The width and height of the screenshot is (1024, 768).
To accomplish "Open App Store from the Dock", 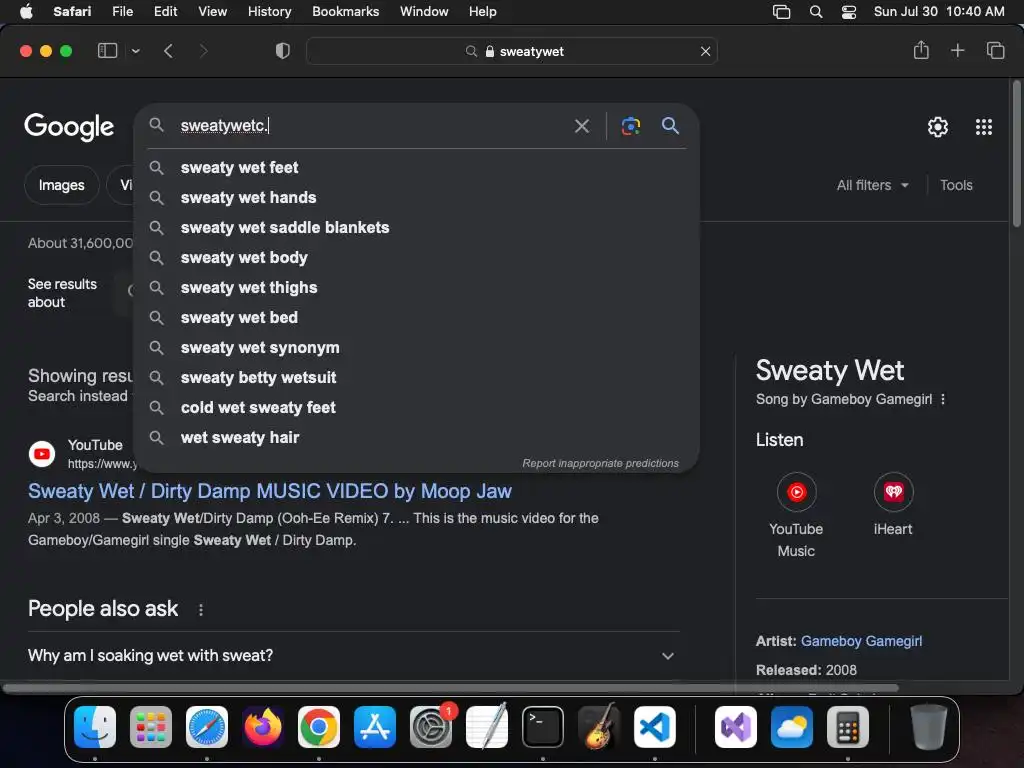I will click(375, 727).
